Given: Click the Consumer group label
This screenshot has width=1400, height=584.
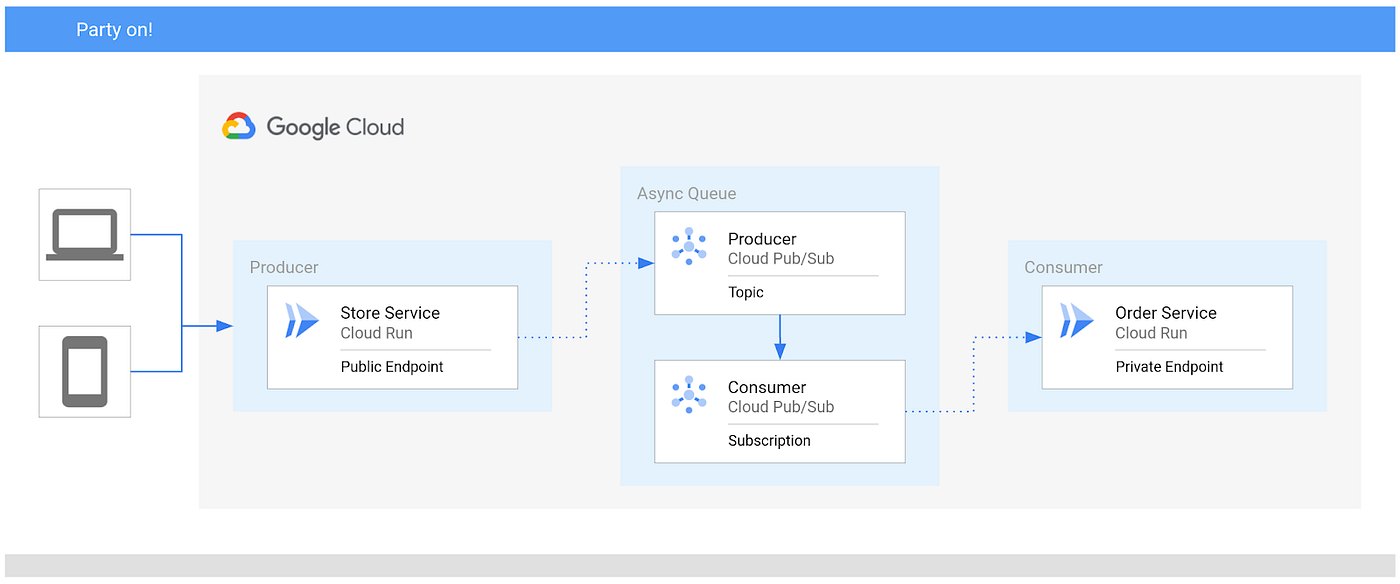Looking at the screenshot, I should [1063, 267].
